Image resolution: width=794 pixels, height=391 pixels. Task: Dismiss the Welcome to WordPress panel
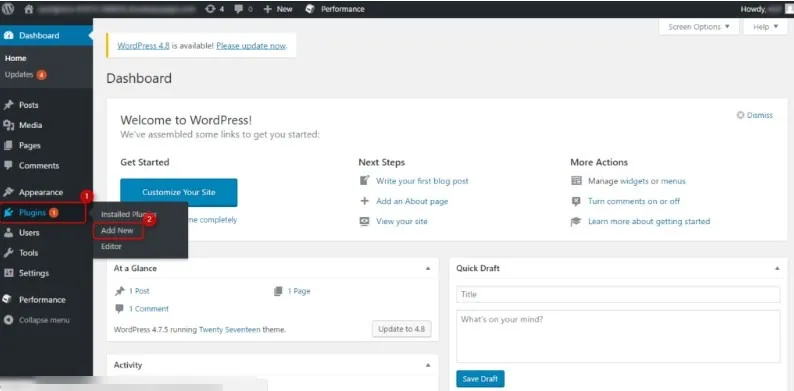coord(755,115)
